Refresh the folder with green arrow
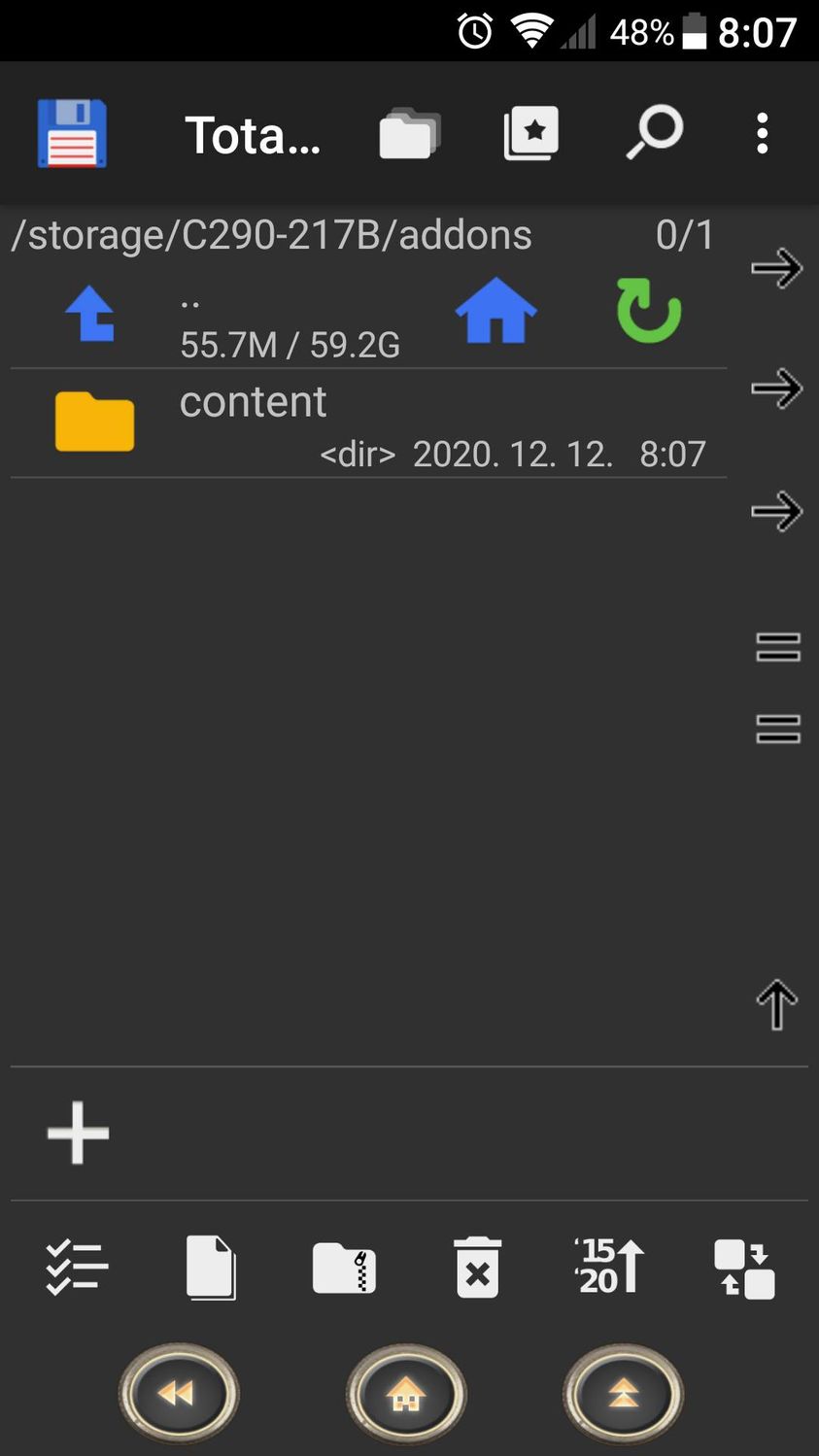The image size is (819, 1456). (648, 311)
